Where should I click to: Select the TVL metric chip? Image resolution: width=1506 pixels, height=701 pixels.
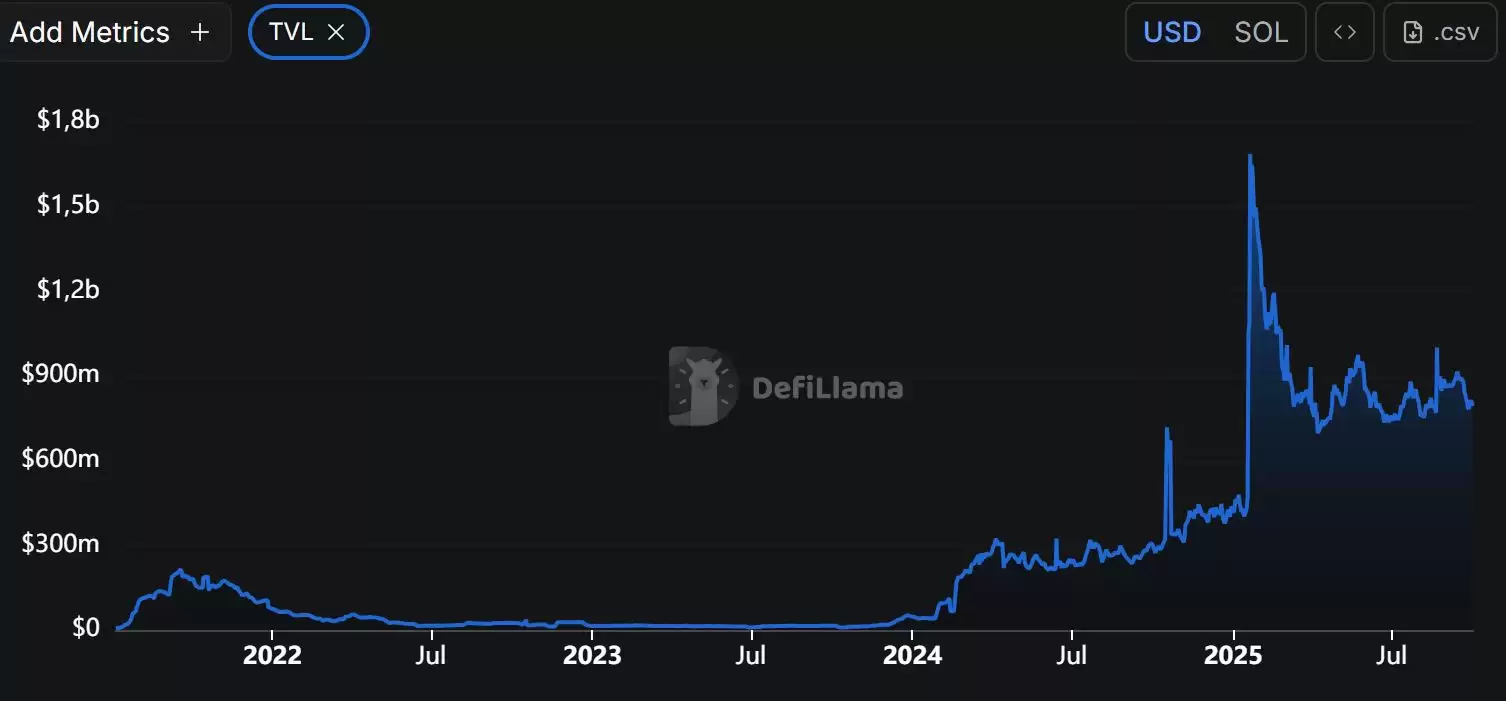(x=309, y=32)
